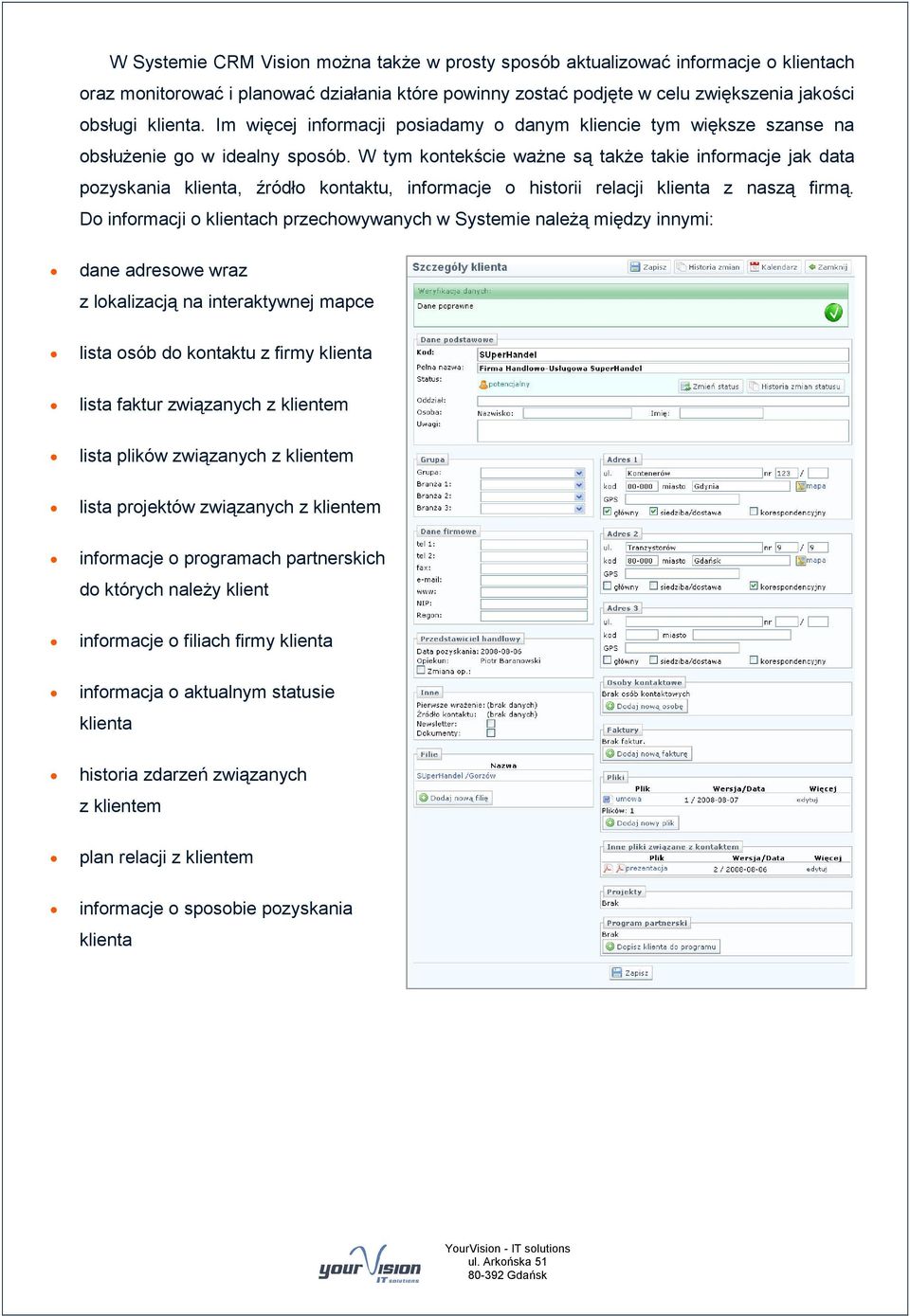Open the Branża 1 dropdown
The width and height of the screenshot is (910, 1316).
click(533, 484)
